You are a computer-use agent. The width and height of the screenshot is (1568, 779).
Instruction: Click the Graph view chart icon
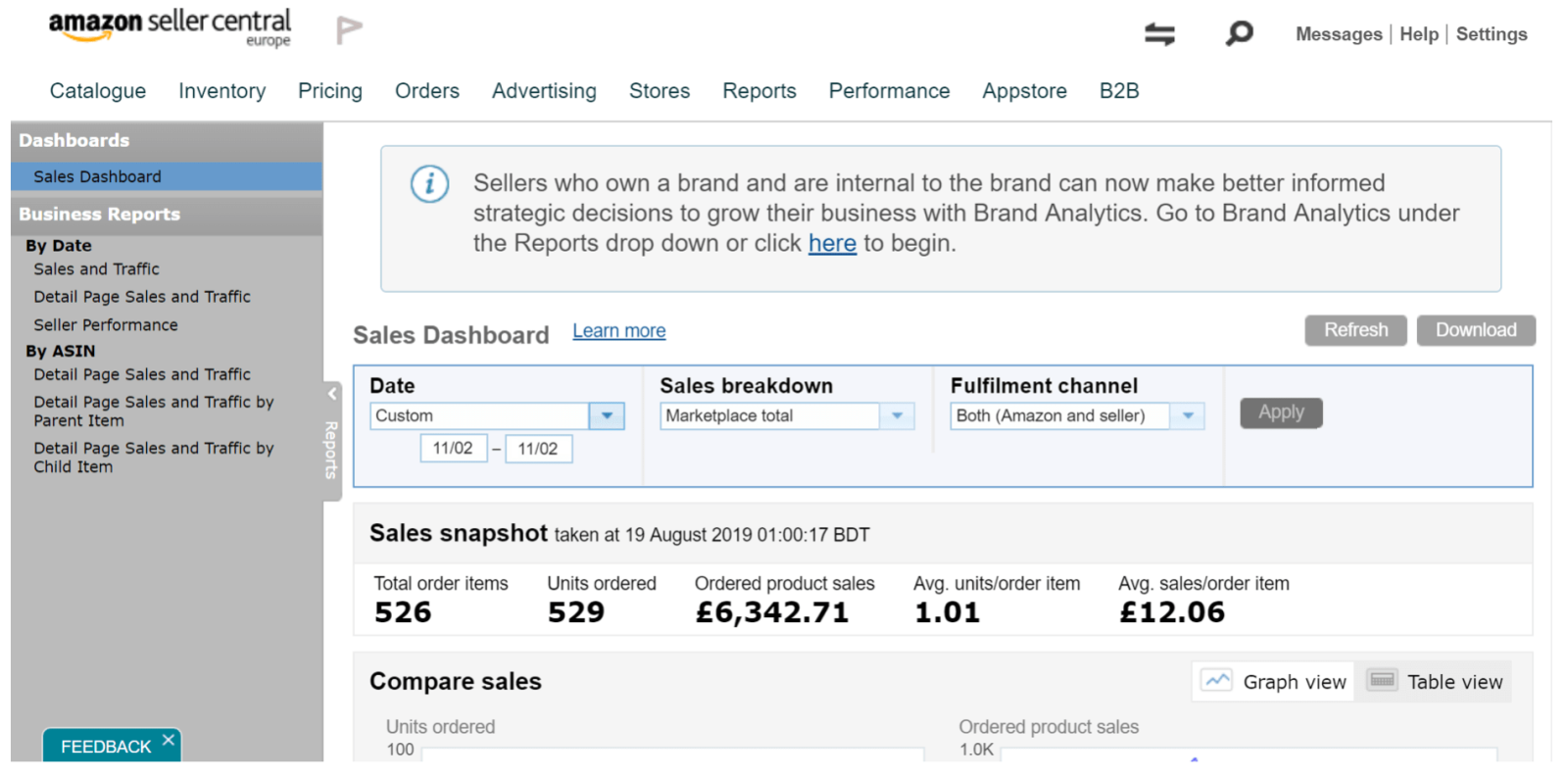1217,681
